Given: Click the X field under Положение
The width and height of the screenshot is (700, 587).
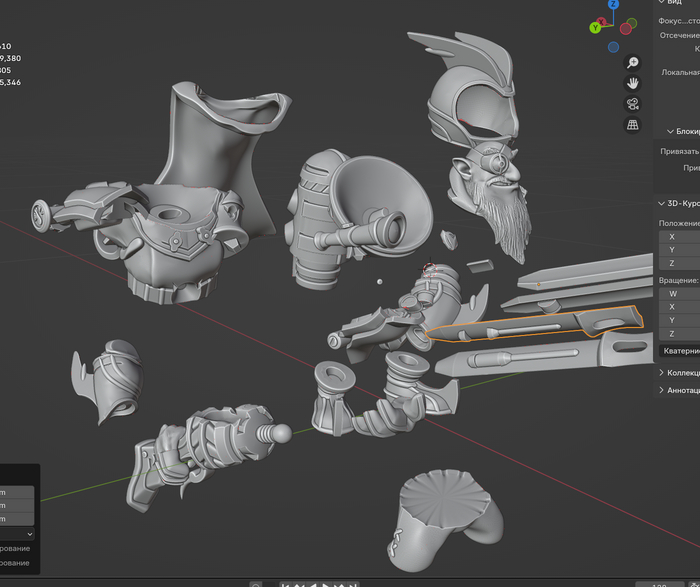Looking at the screenshot, I should pyautogui.click(x=680, y=237).
